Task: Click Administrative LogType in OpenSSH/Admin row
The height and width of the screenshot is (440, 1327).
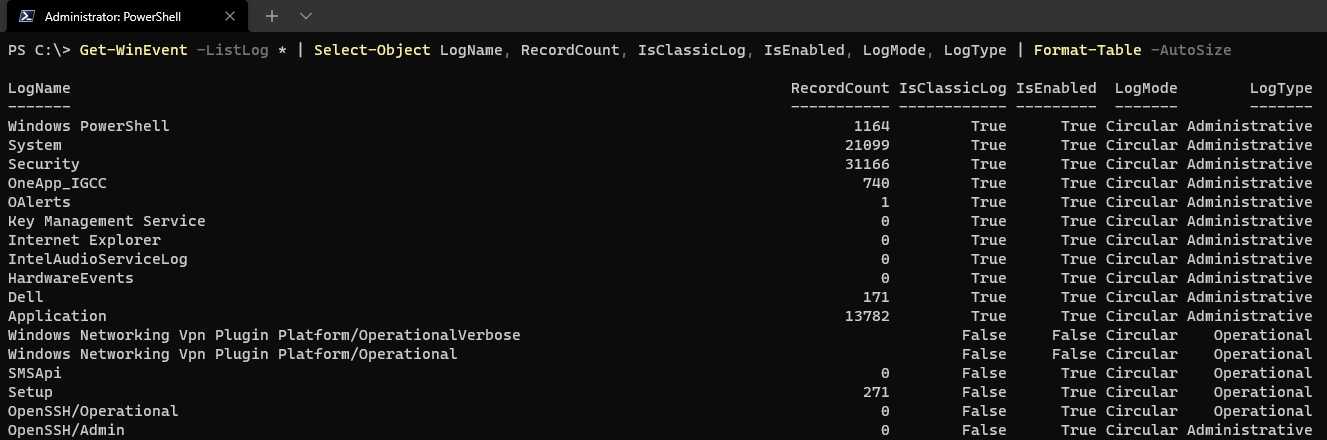Action: [x=1250, y=430]
